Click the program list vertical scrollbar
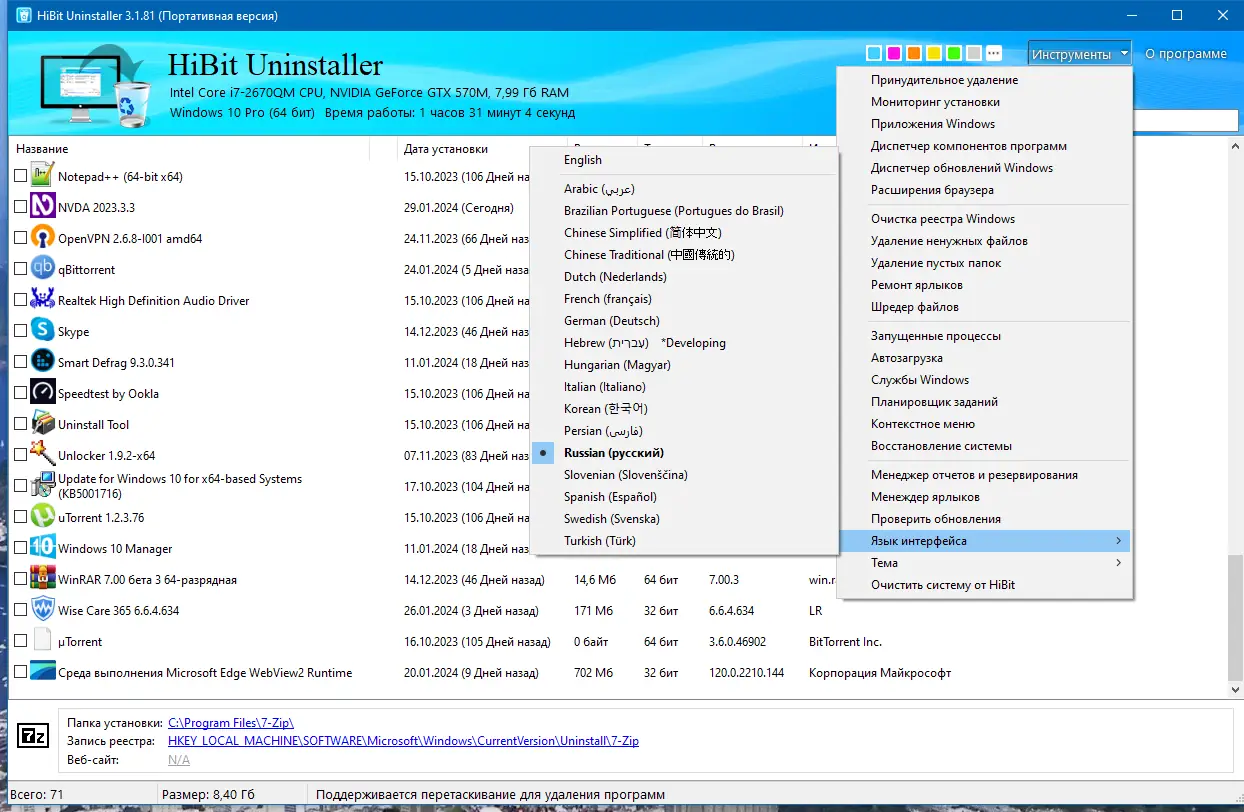Viewport: 1244px width, 812px height. pyautogui.click(x=1235, y=617)
